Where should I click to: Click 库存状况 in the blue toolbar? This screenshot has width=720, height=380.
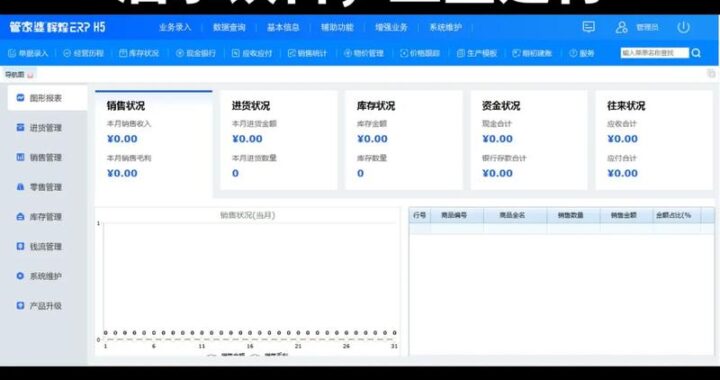coord(139,53)
